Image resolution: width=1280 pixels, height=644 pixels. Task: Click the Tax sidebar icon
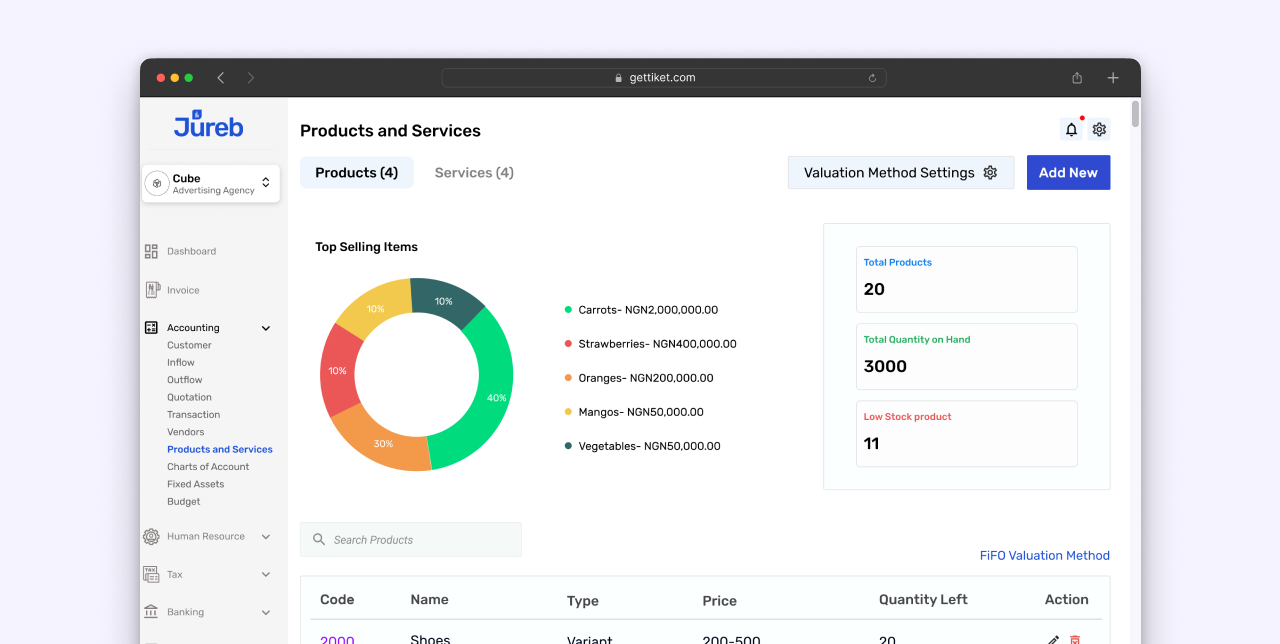(151, 575)
